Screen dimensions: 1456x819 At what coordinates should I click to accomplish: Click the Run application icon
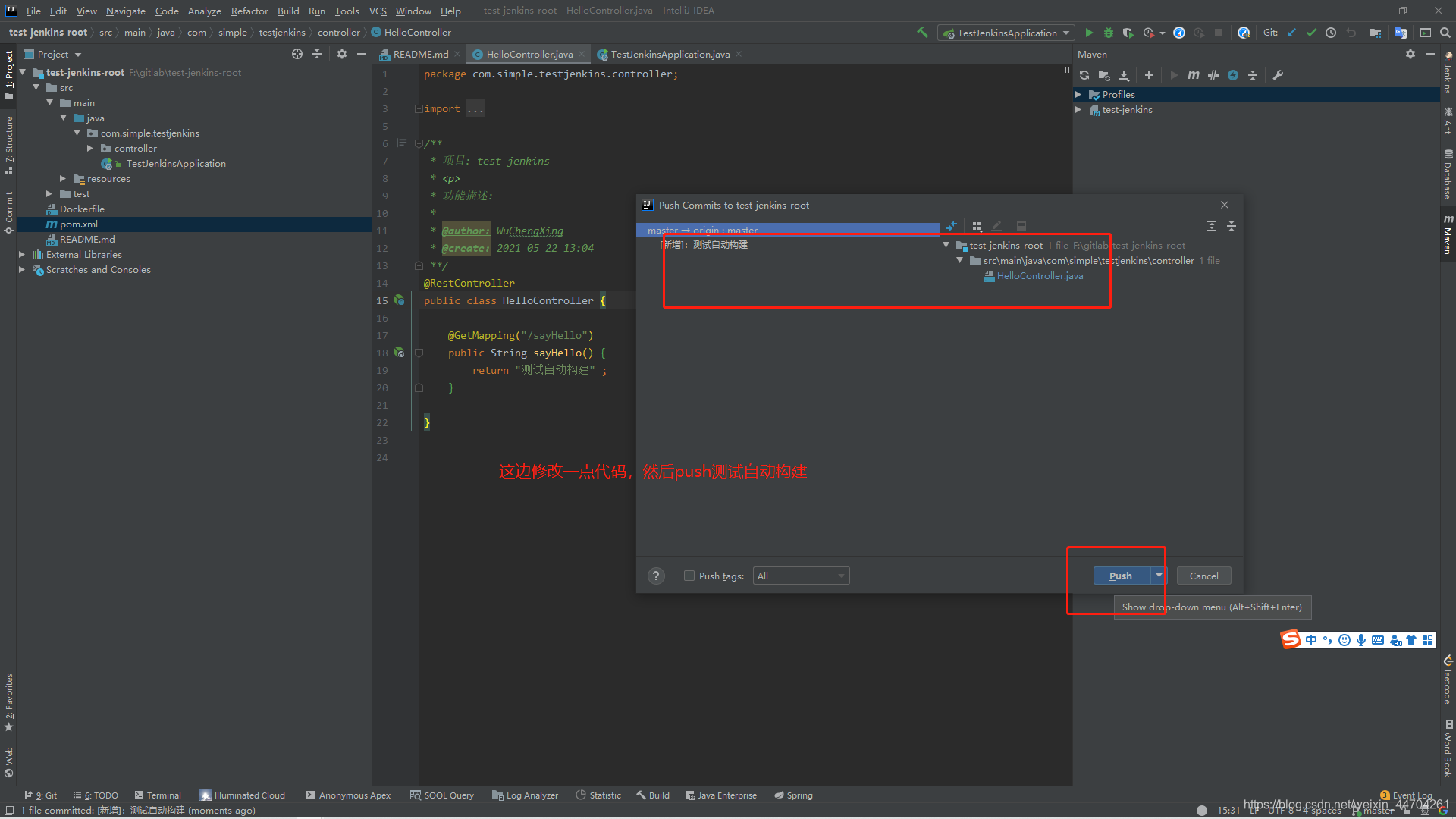click(x=1087, y=33)
